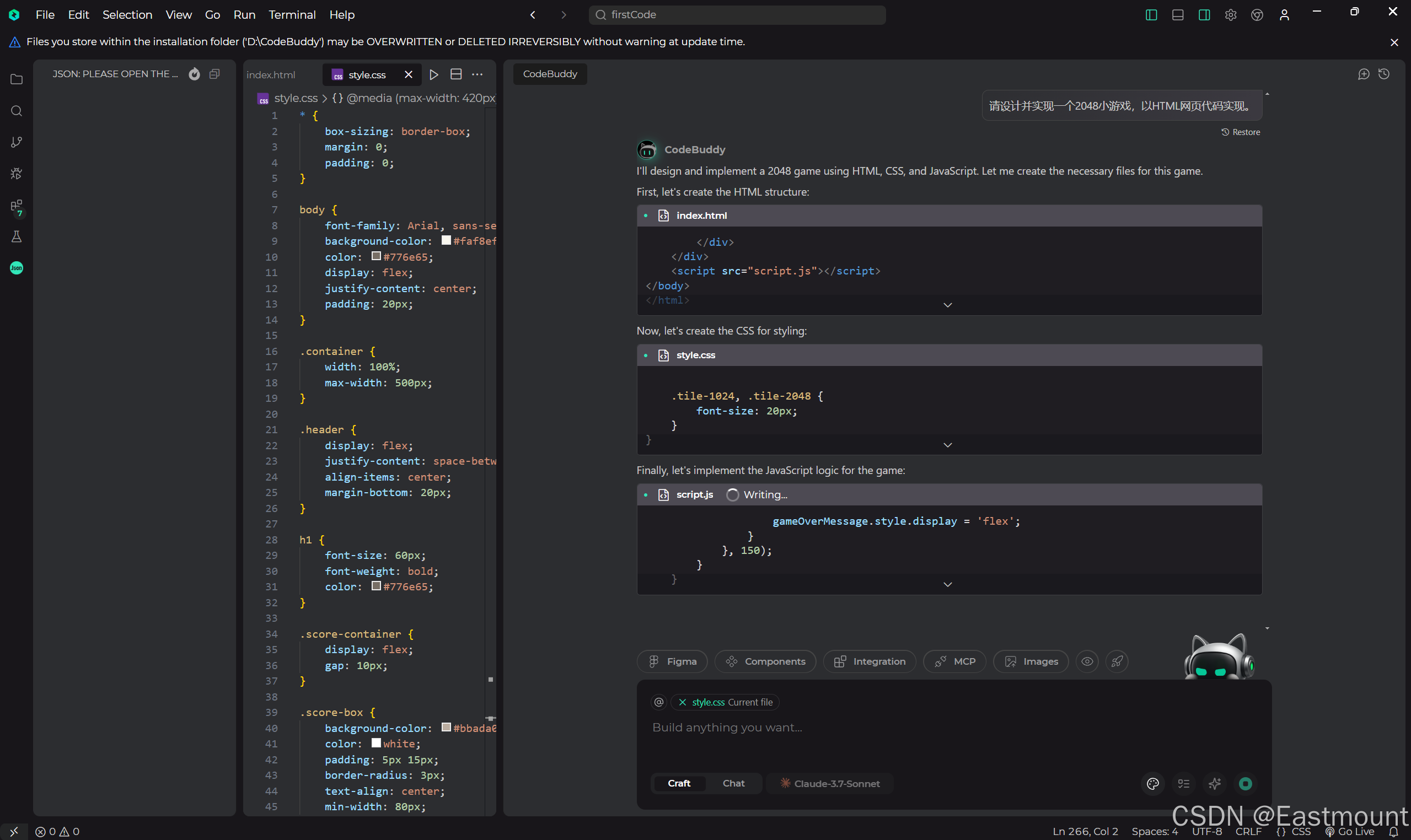Open the Claude-3.7-Sonnet model selector

pos(829,783)
